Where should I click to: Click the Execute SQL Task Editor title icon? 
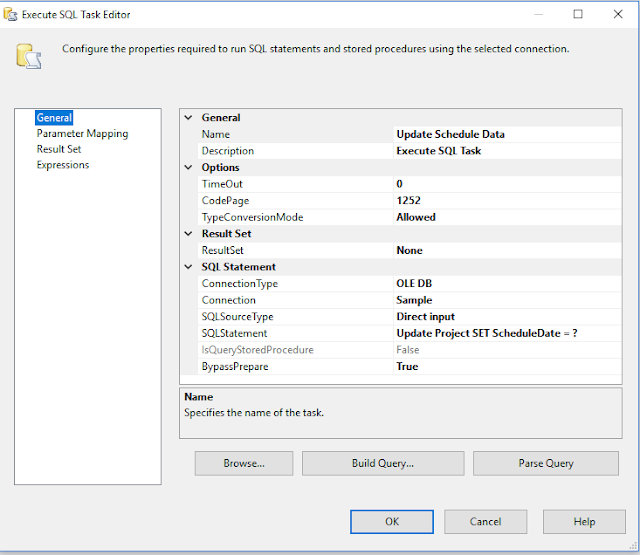pos(10,14)
